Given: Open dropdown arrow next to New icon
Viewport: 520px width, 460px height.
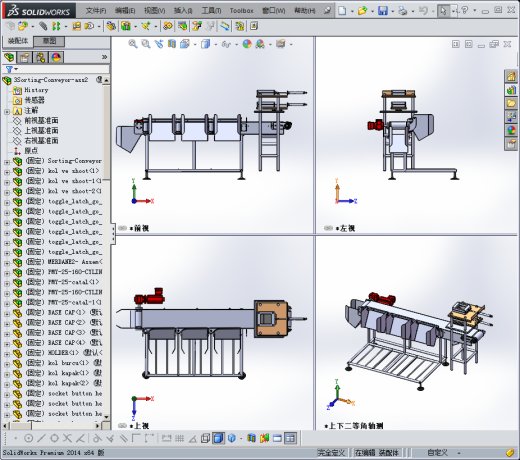Looking at the screenshot, I should (352, 11).
